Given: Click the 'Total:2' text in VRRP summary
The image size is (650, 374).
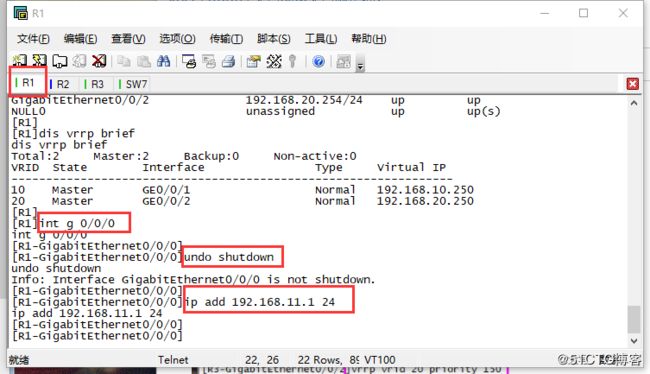Looking at the screenshot, I should point(35,156).
